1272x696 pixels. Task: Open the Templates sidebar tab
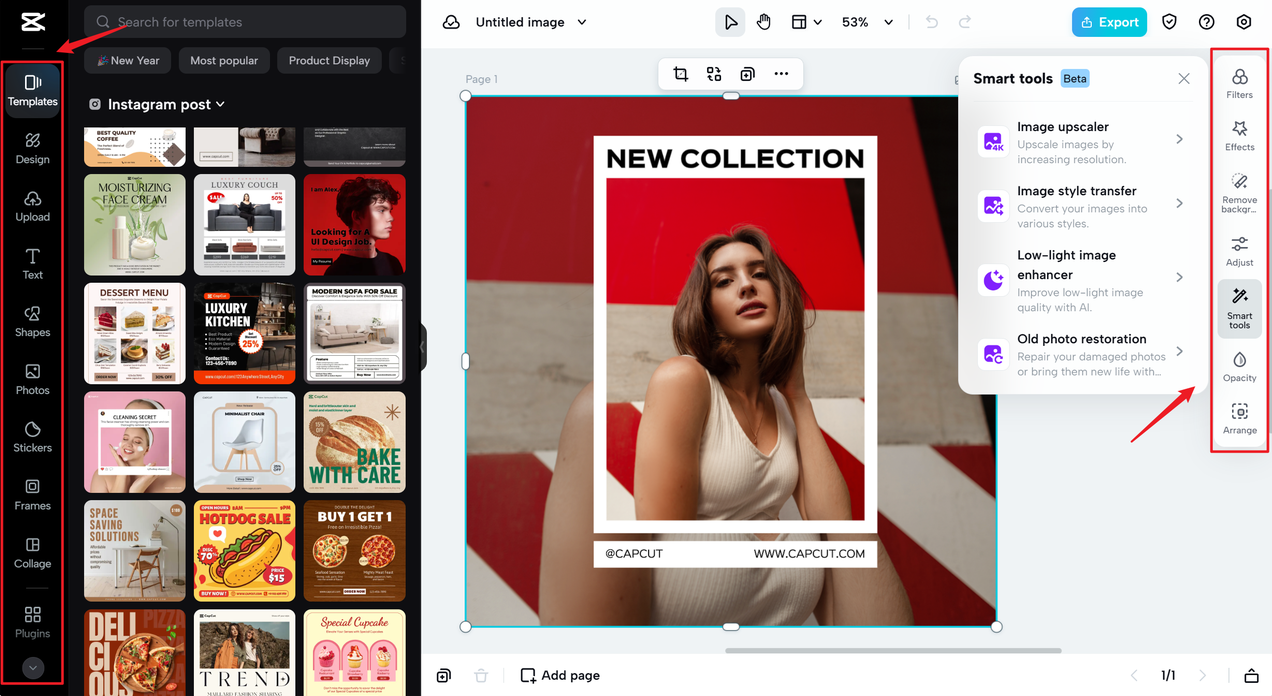(x=32, y=90)
